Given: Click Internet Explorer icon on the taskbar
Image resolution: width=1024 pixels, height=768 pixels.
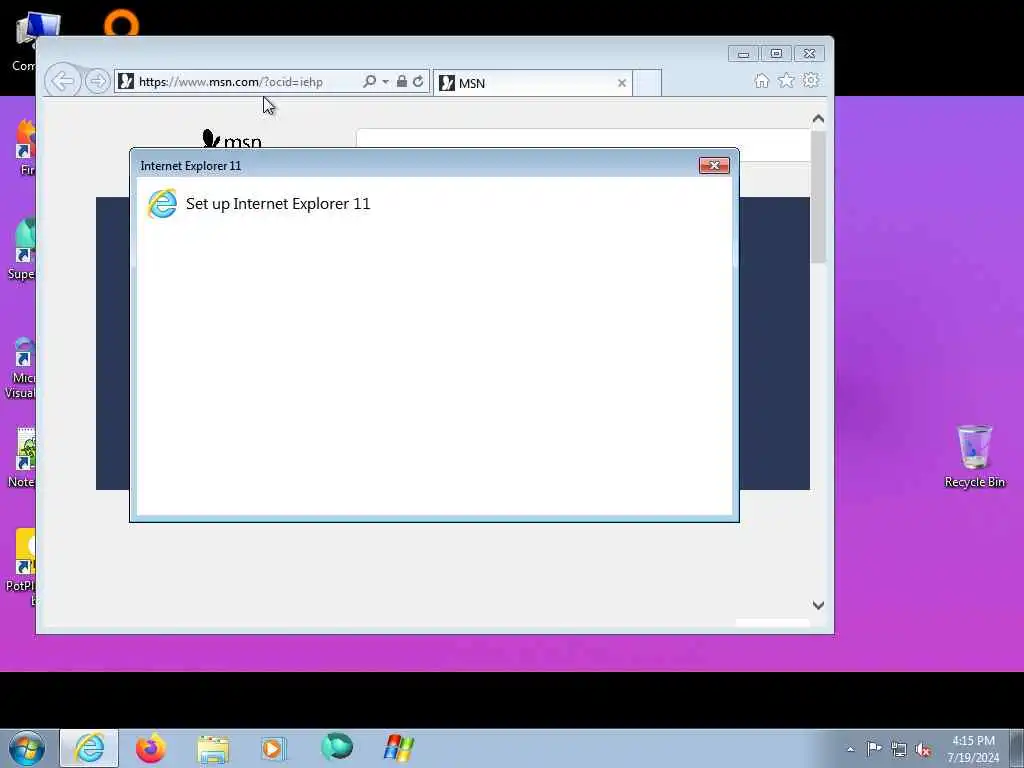Looking at the screenshot, I should [x=89, y=748].
